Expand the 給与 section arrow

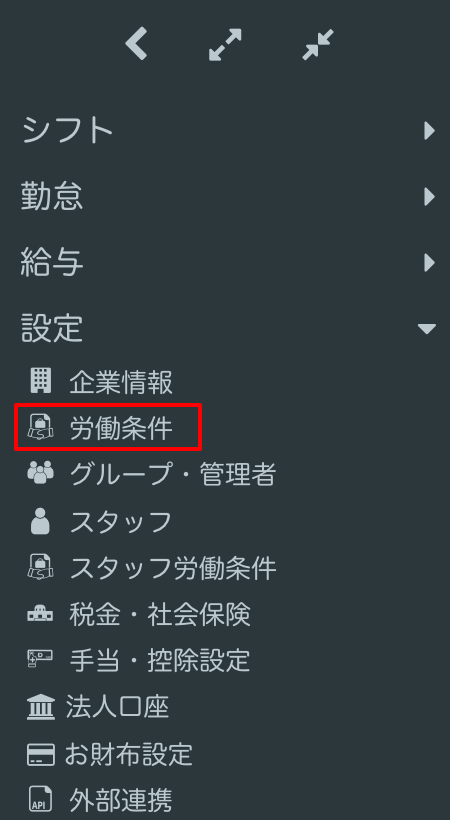click(x=430, y=263)
